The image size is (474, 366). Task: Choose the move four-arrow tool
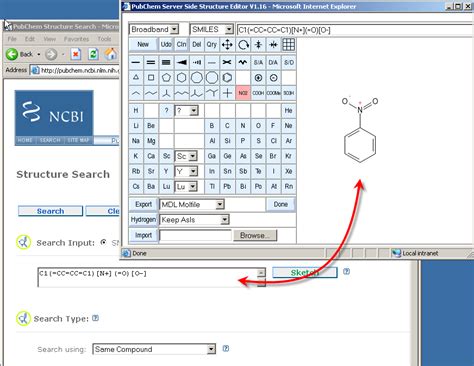click(227, 45)
